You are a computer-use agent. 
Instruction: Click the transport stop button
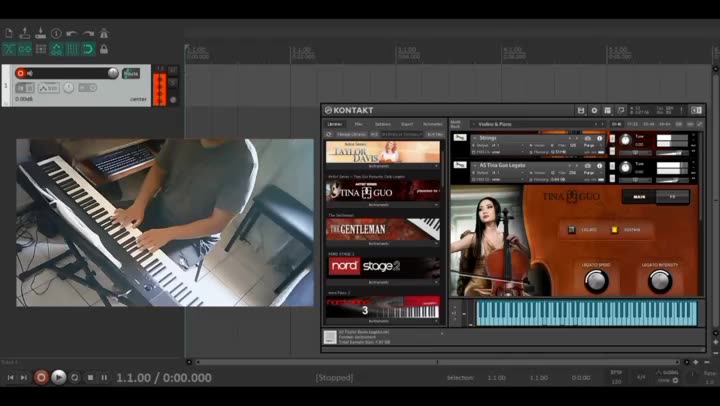coord(90,377)
